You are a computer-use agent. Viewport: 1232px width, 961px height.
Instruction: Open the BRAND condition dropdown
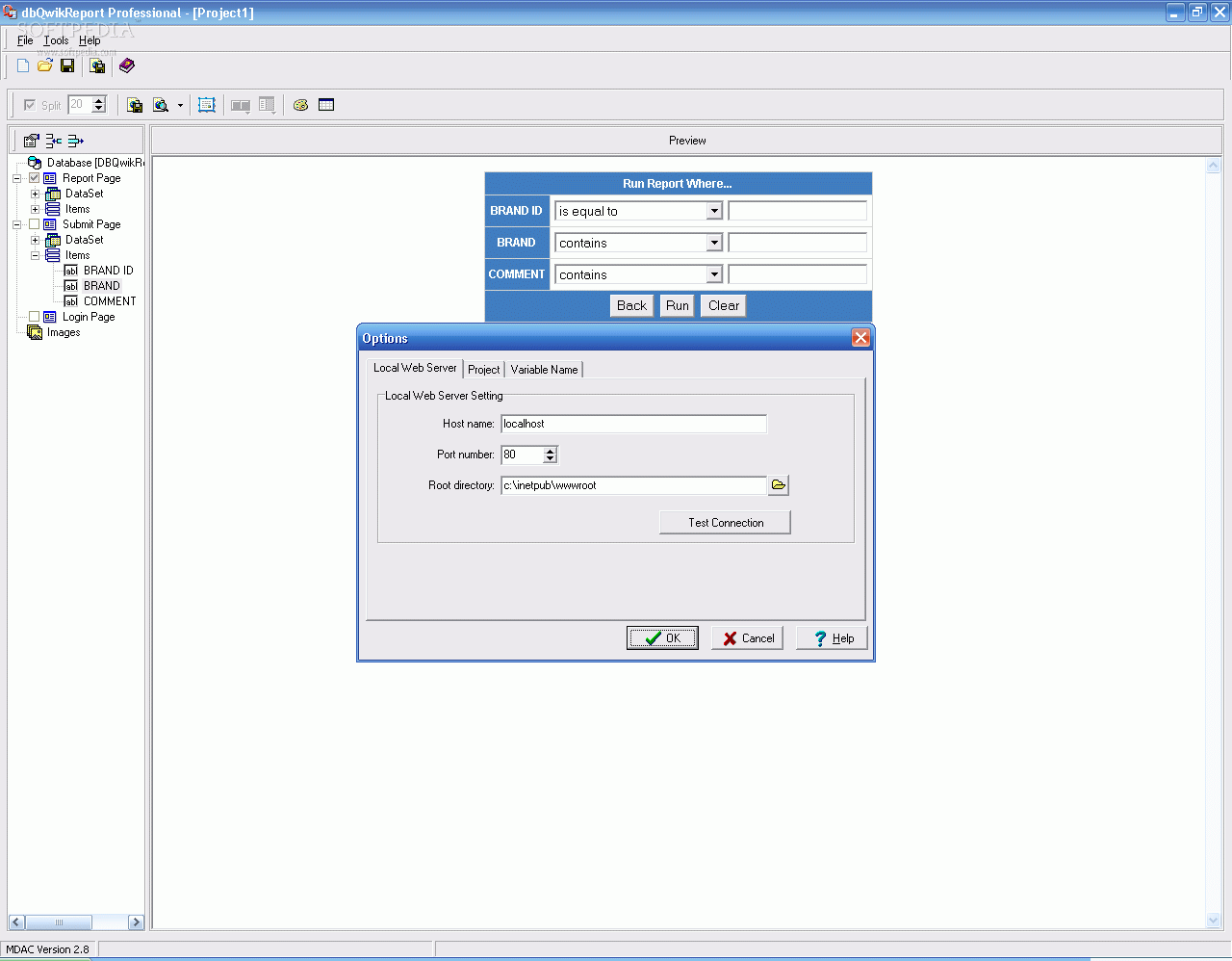pos(714,243)
